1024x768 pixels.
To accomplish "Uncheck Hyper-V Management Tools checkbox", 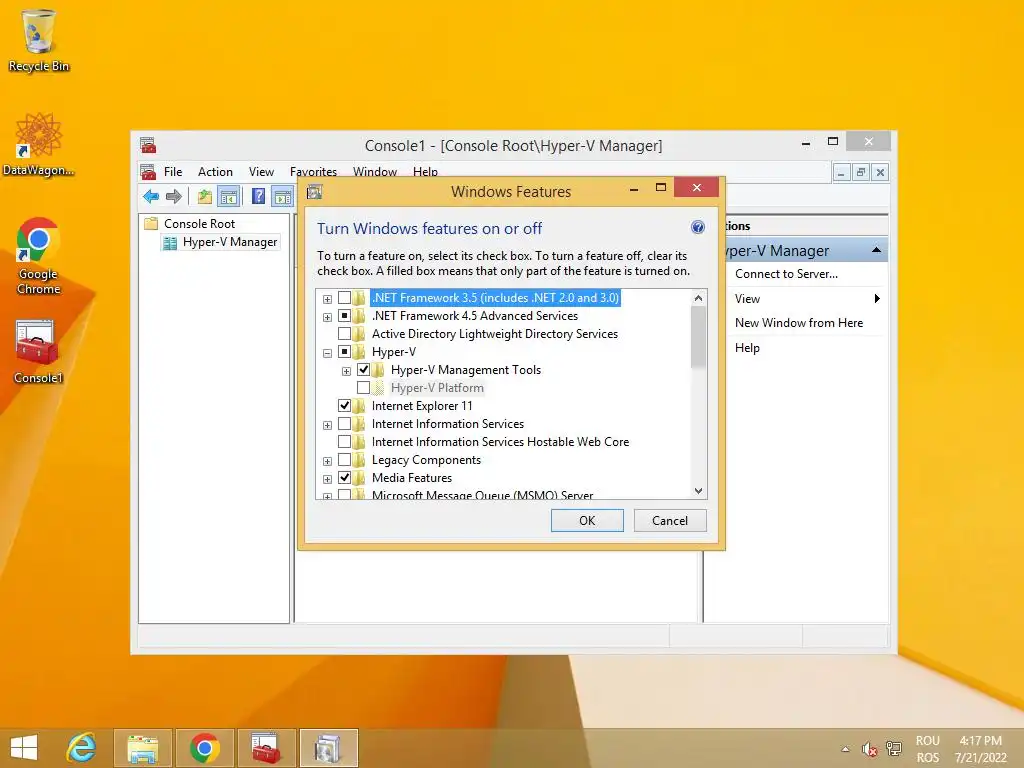I will click(363, 370).
